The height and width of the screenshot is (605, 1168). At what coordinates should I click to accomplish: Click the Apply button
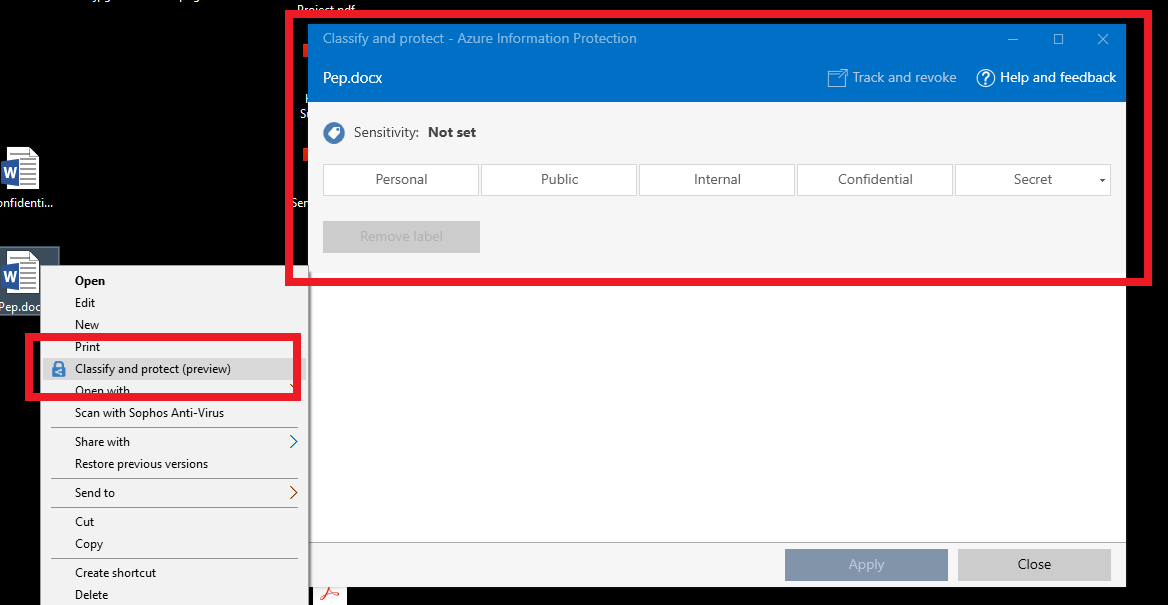(866, 565)
